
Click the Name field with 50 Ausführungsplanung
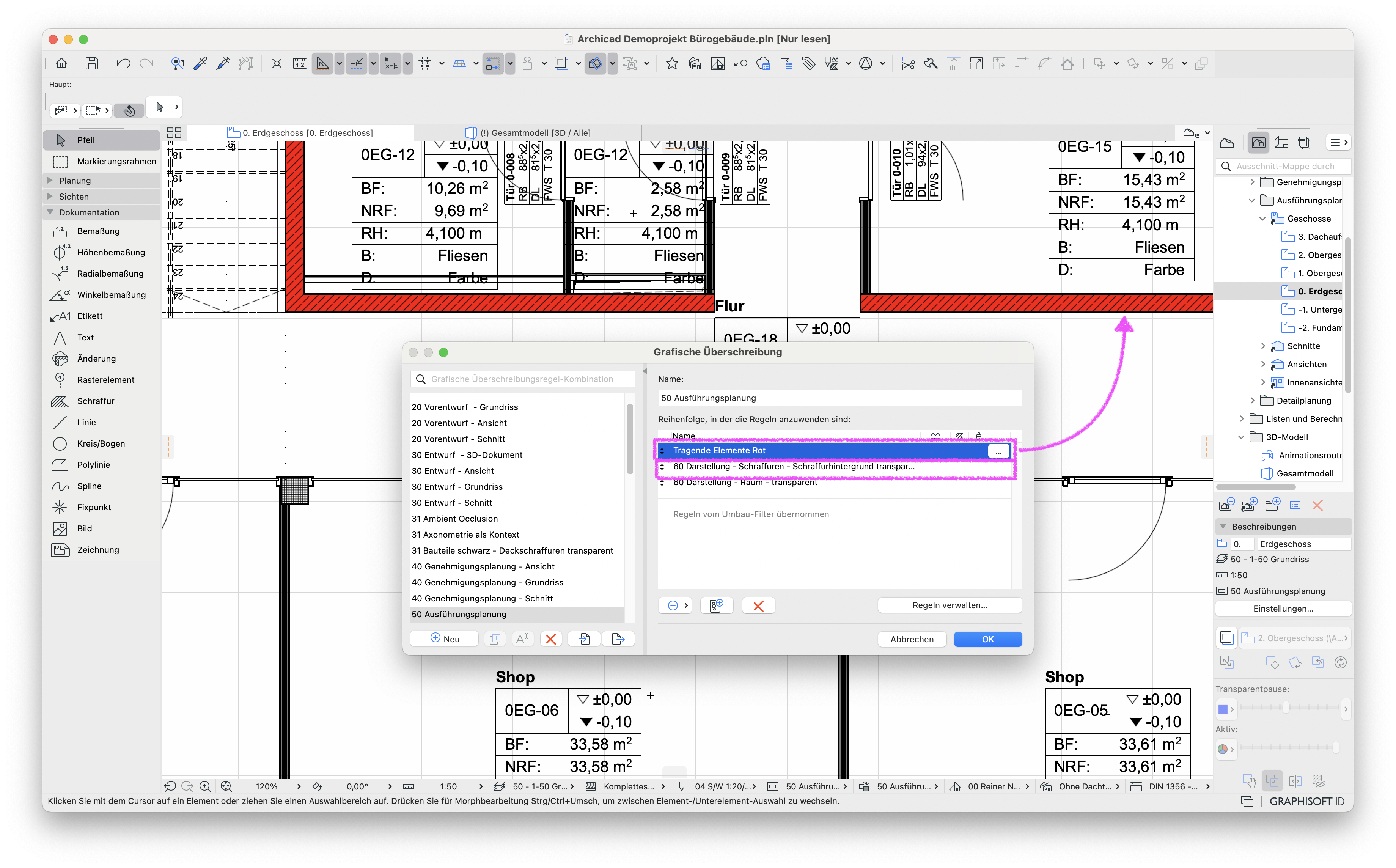pyautogui.click(x=840, y=398)
